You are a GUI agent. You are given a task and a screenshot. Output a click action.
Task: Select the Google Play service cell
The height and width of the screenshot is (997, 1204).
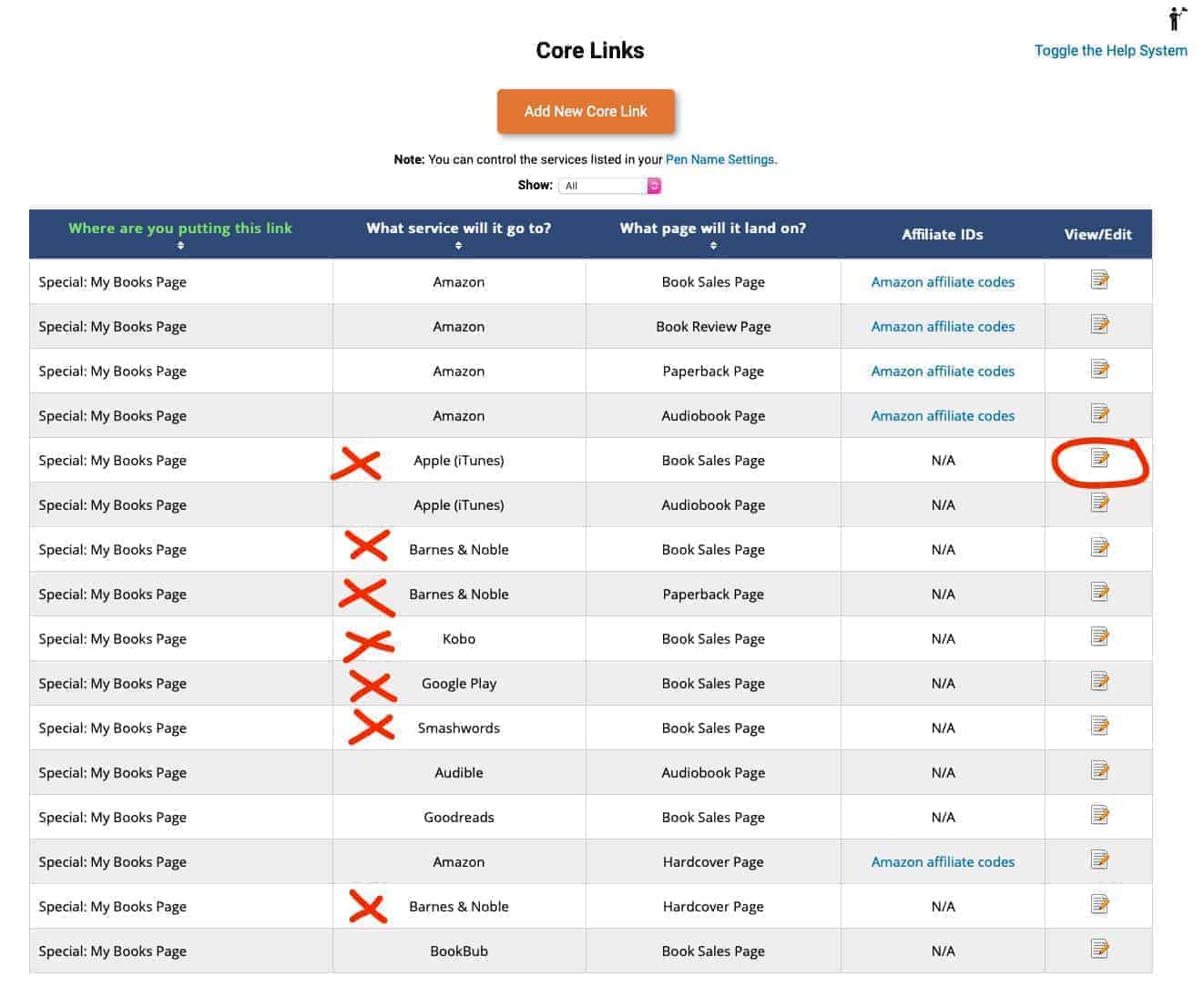click(459, 684)
